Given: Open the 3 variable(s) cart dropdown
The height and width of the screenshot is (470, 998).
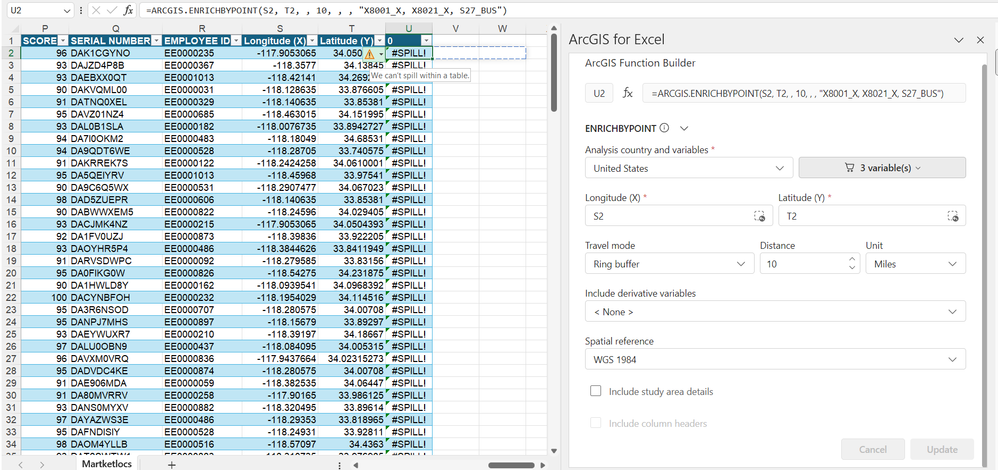Looking at the screenshot, I should (x=882, y=168).
